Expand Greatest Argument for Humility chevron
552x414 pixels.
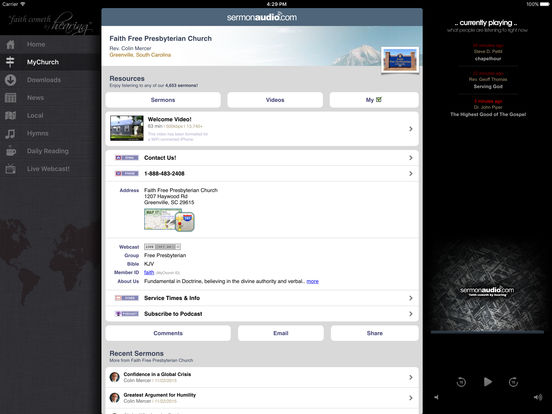[x=411, y=398]
